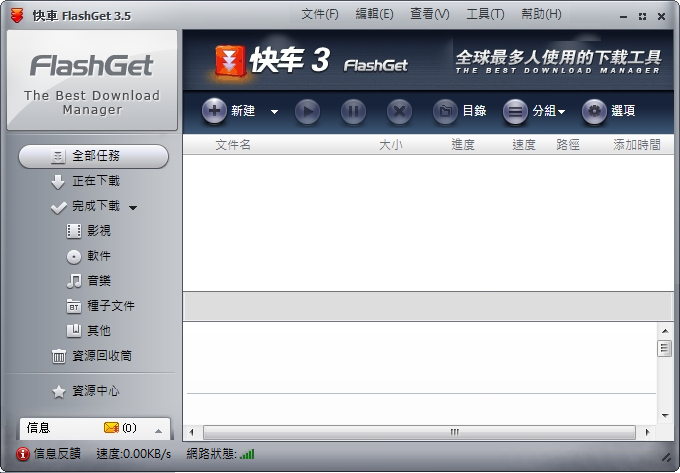Screen dimensions: 680x473
Task: Expand the 信息 panel arrow
Action: 158,431
